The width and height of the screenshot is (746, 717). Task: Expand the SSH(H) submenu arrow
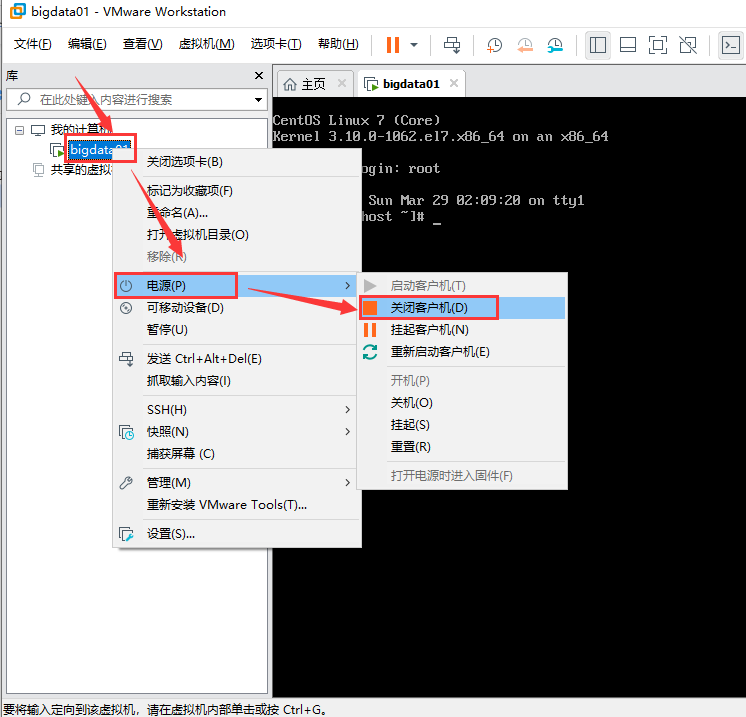coord(347,410)
